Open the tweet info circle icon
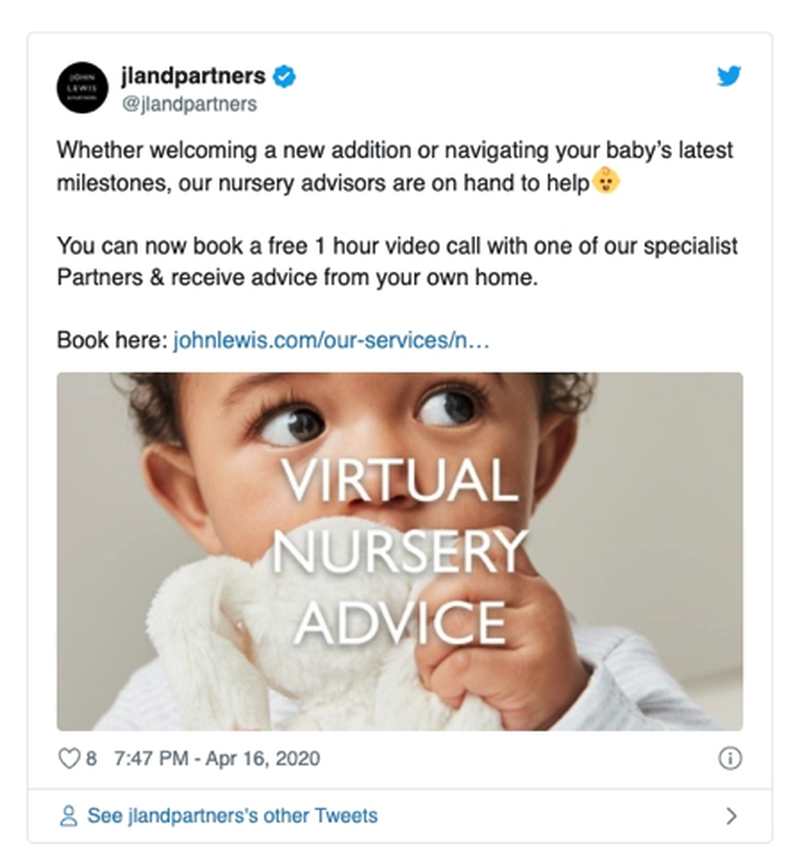Image resolution: width=800 pixels, height=867 pixels. [x=730, y=758]
